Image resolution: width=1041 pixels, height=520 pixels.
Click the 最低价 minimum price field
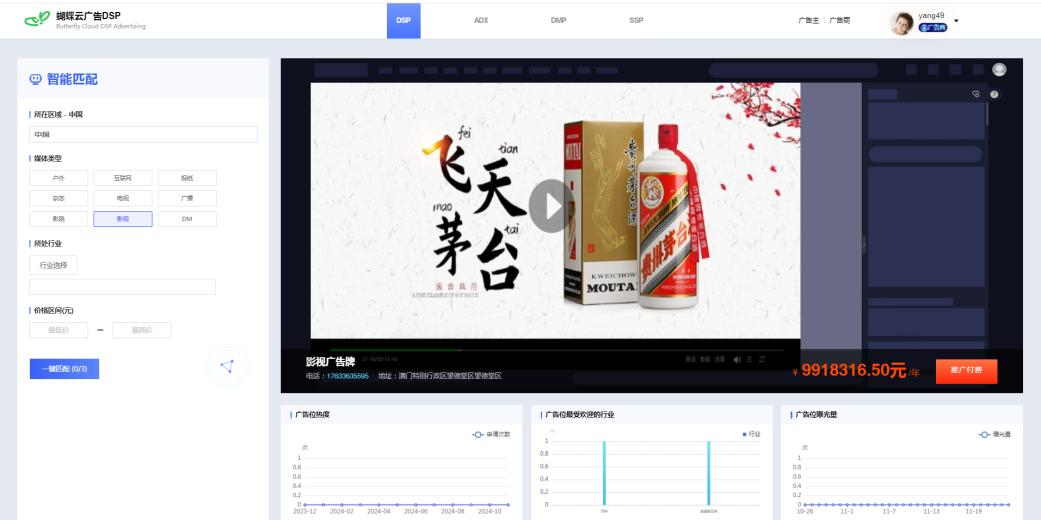[x=58, y=330]
